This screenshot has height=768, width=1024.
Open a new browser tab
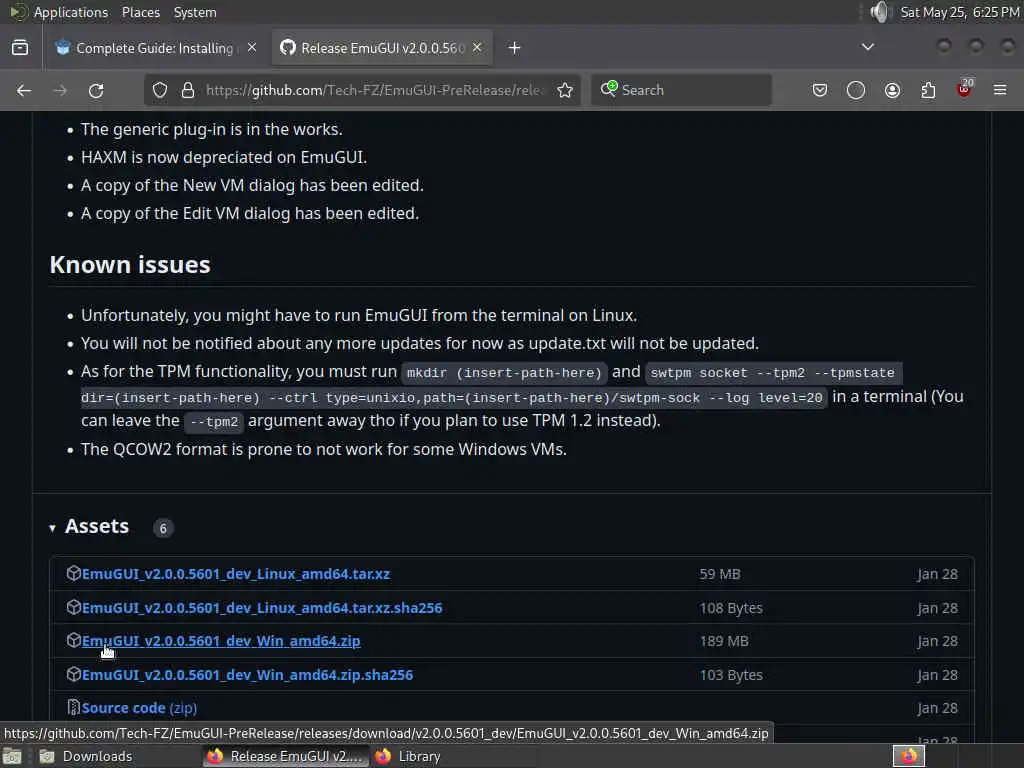(x=515, y=48)
